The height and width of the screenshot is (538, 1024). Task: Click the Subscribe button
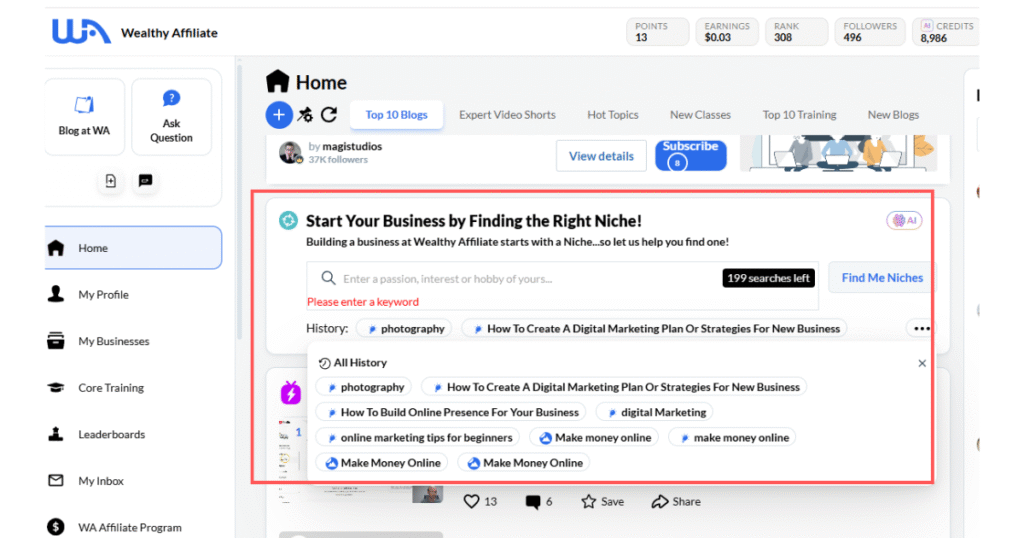tap(691, 155)
